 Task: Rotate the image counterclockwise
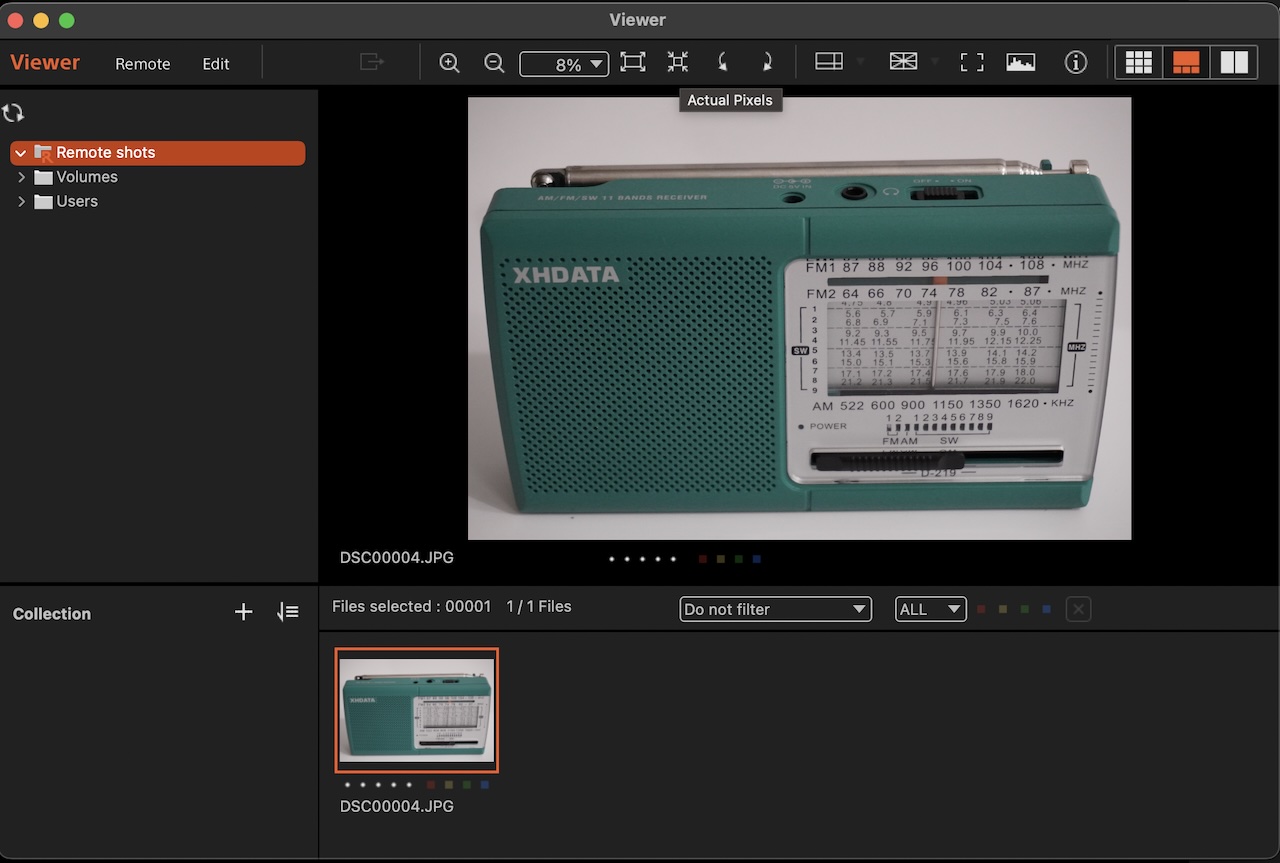click(x=722, y=62)
